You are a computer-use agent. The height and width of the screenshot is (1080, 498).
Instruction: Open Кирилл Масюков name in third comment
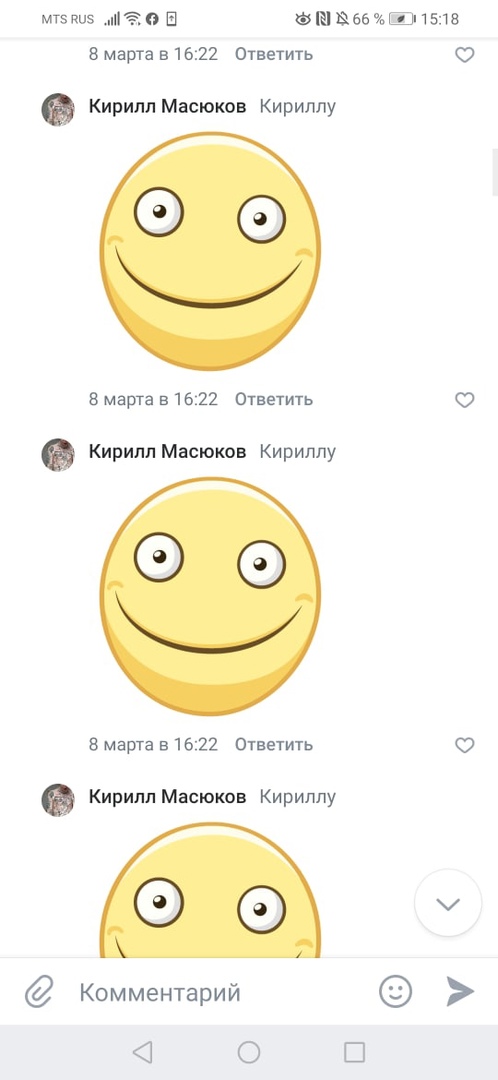coord(167,797)
